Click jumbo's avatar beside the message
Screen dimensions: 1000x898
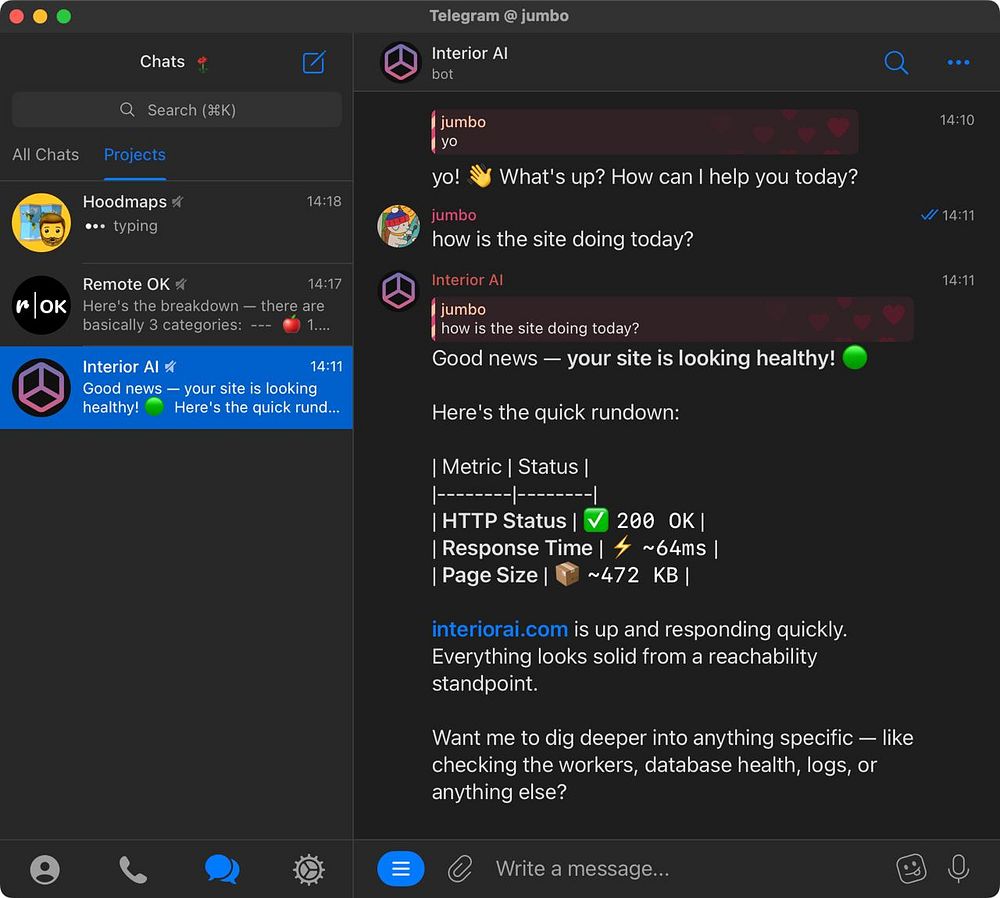pos(399,226)
